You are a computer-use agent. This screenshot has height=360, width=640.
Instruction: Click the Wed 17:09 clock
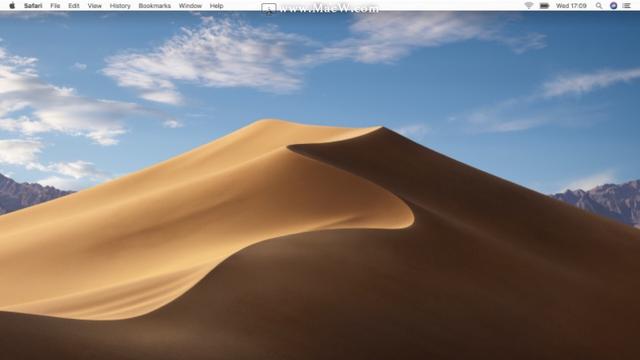[571, 6]
